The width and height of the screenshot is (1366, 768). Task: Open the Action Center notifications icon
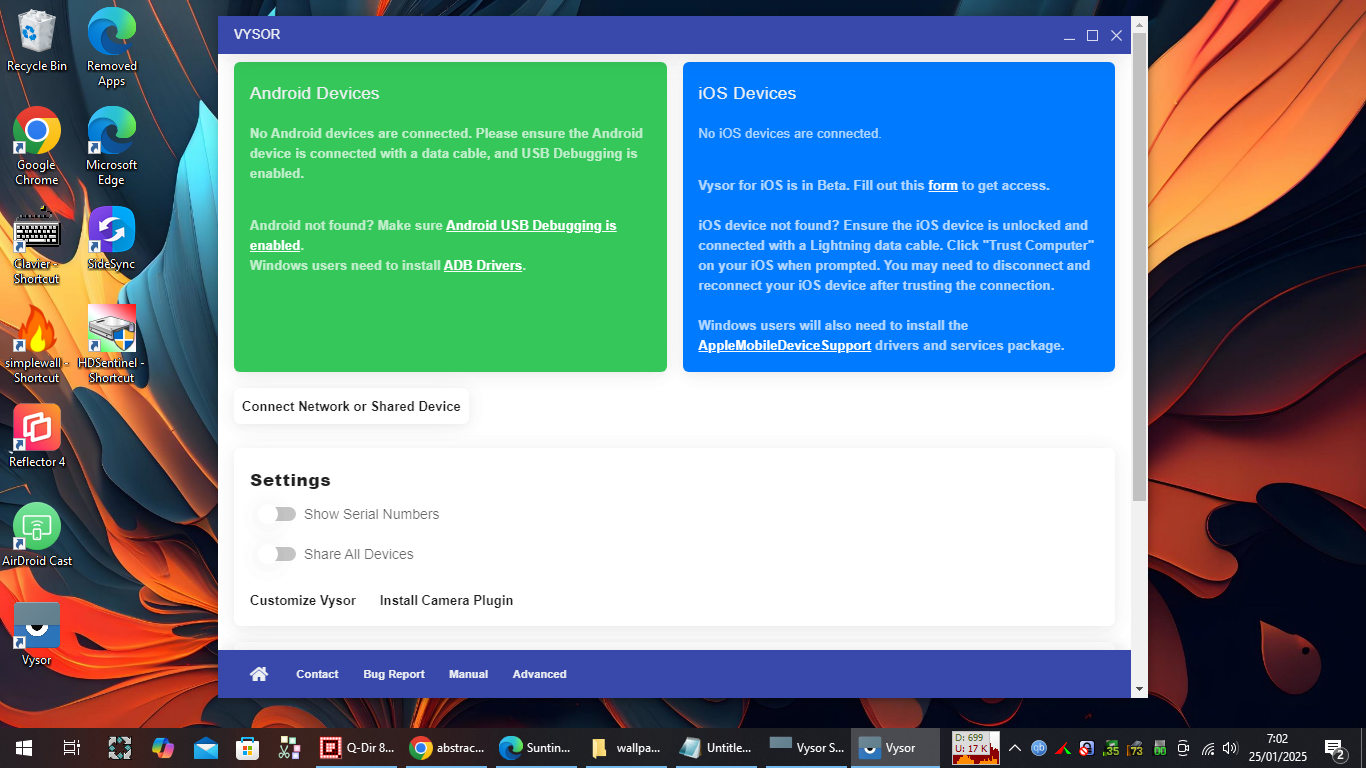click(x=1334, y=748)
